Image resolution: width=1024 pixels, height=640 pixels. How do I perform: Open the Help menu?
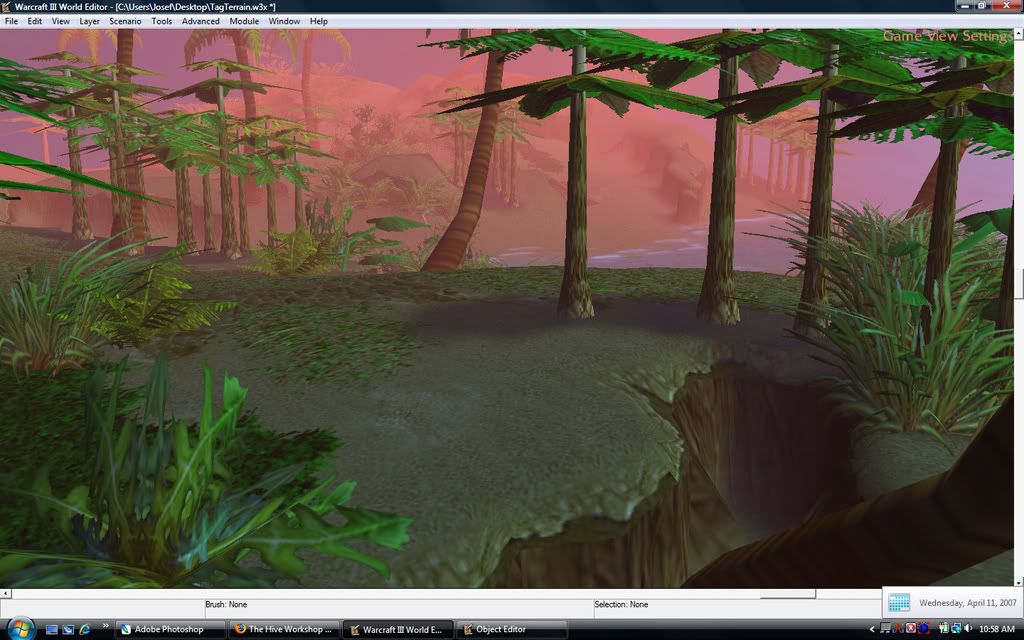[x=319, y=21]
